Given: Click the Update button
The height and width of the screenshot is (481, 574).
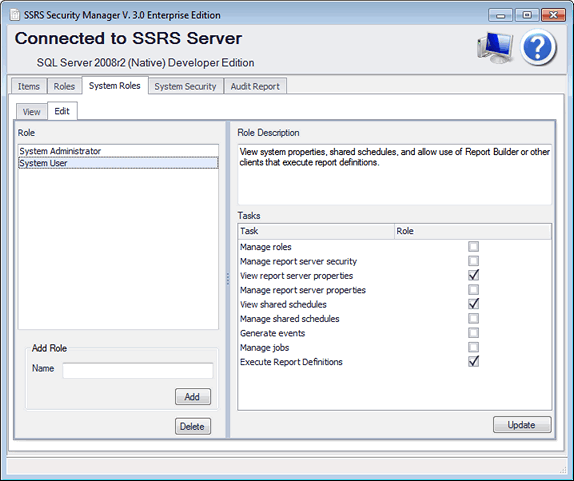Looking at the screenshot, I should coord(522,425).
